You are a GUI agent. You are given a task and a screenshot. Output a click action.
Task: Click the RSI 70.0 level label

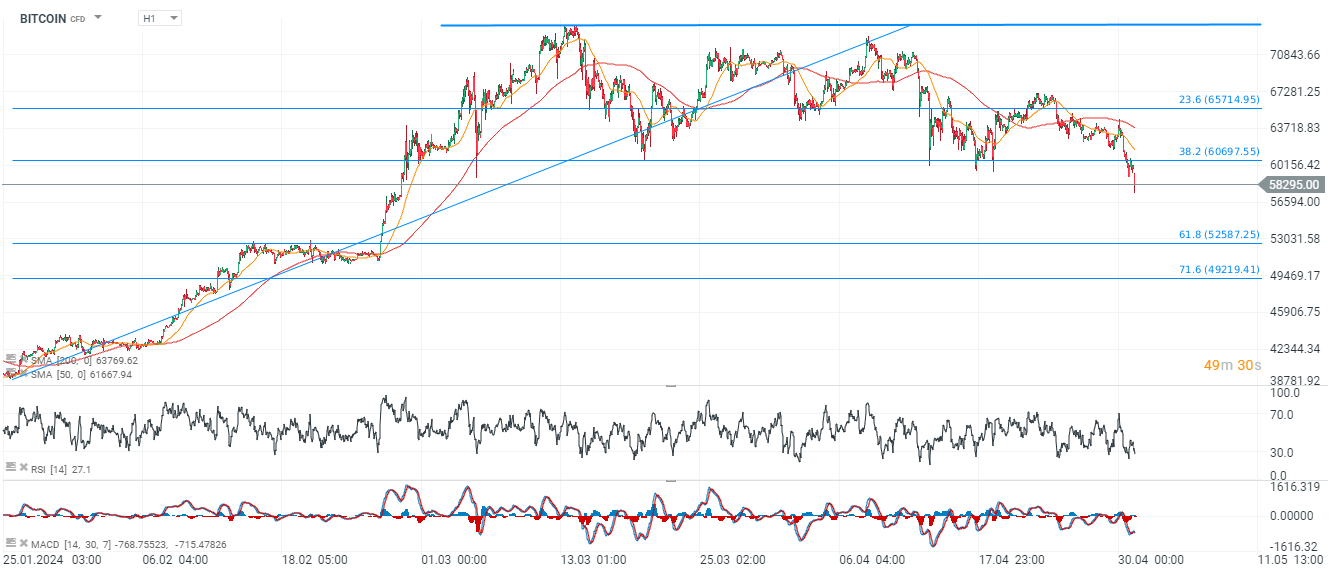pyautogui.click(x=1280, y=414)
